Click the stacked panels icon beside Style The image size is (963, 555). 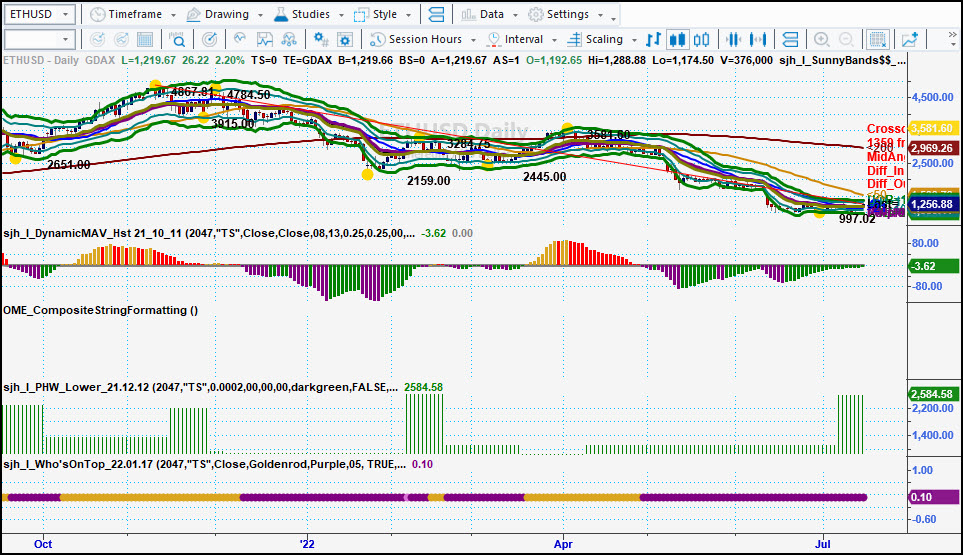(436, 14)
